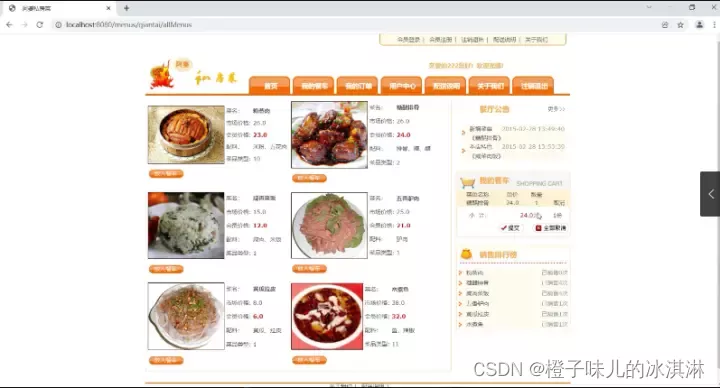Image resolution: width=720 pixels, height=388 pixels.
Task: Open the share icon in the address bar
Action: click(x=665, y=25)
